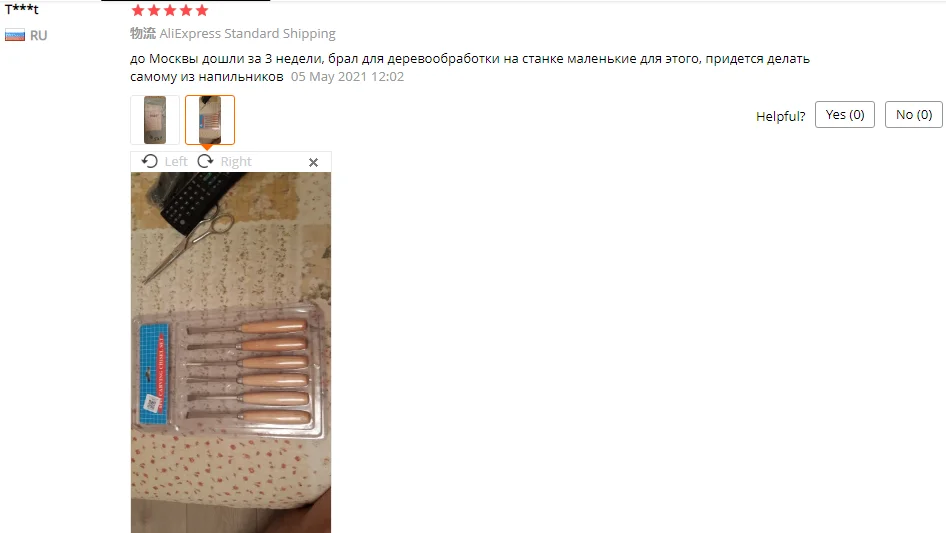Vote No (0) on review helpfulness
Viewport: 946px width, 533px height.
913,115
